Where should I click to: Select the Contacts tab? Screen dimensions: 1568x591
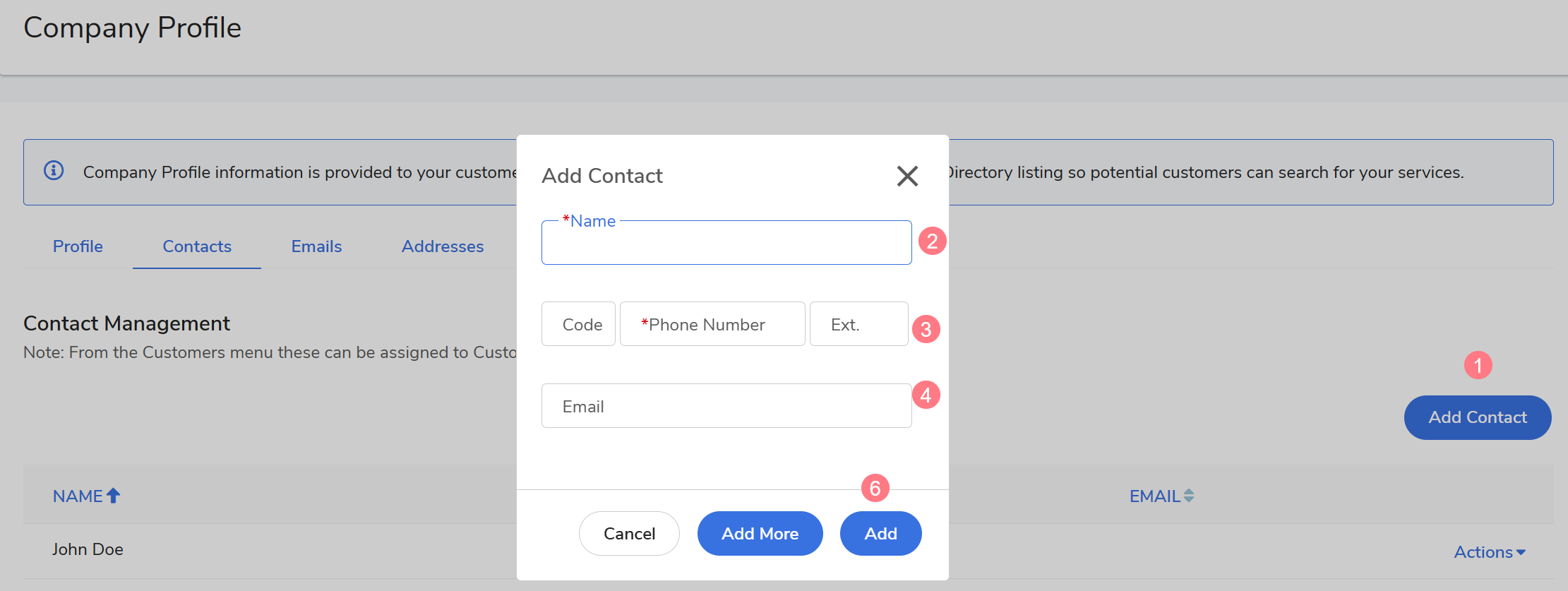197,246
